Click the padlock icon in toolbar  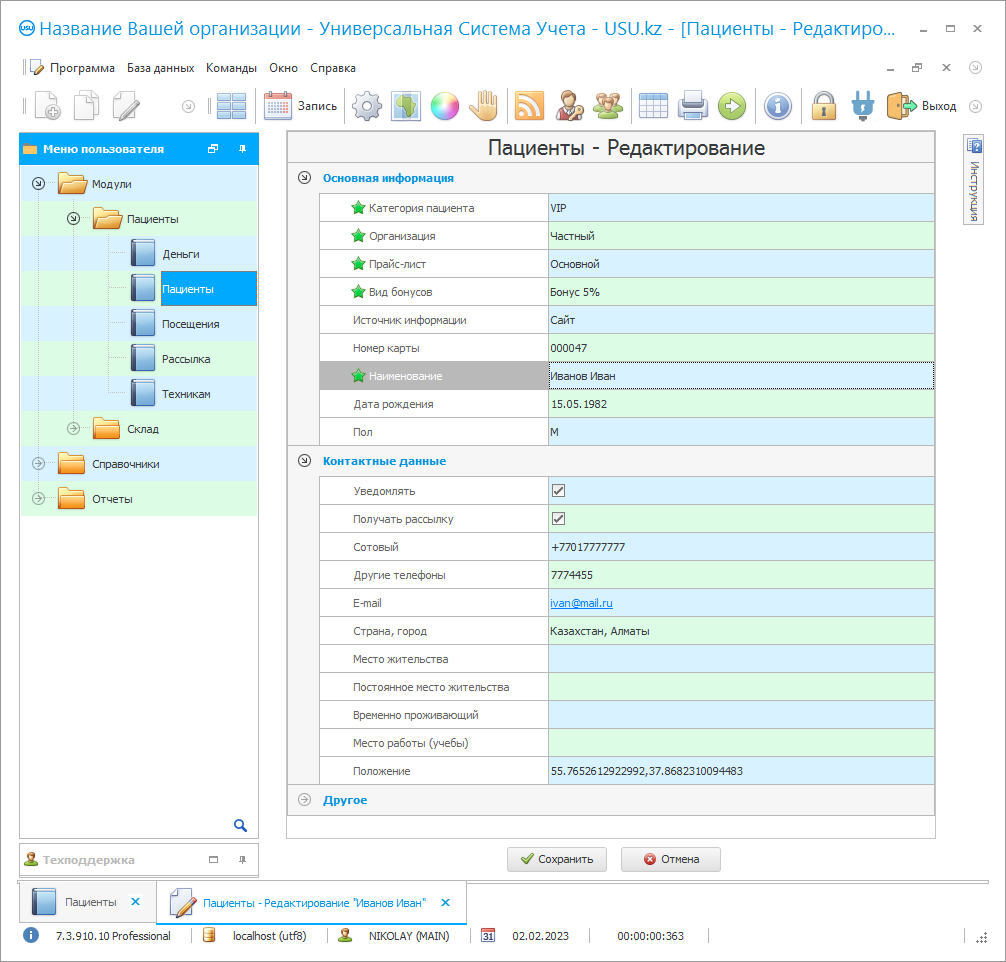point(823,106)
